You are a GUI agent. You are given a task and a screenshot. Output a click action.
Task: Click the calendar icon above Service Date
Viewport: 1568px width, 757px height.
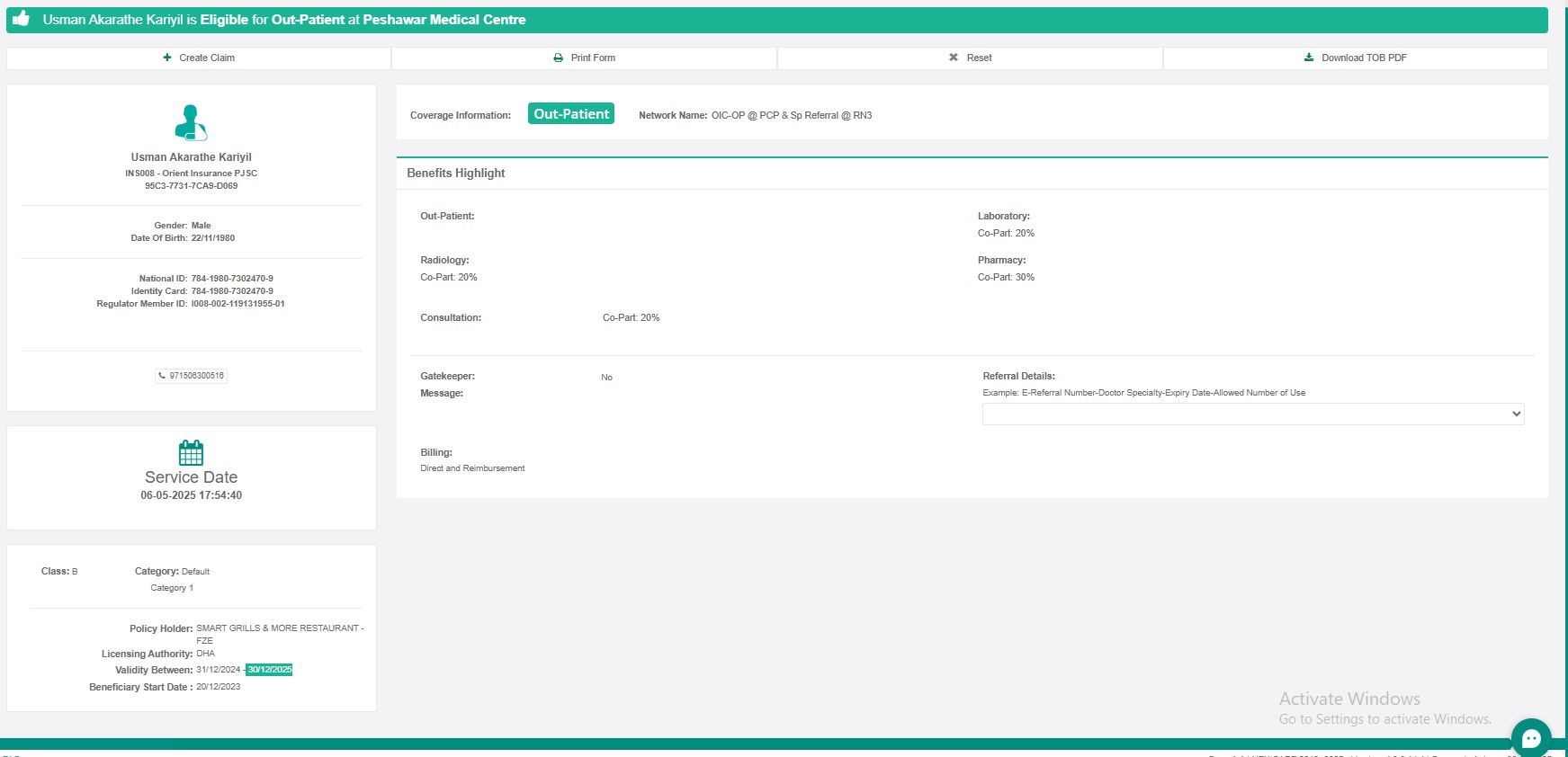[x=191, y=452]
